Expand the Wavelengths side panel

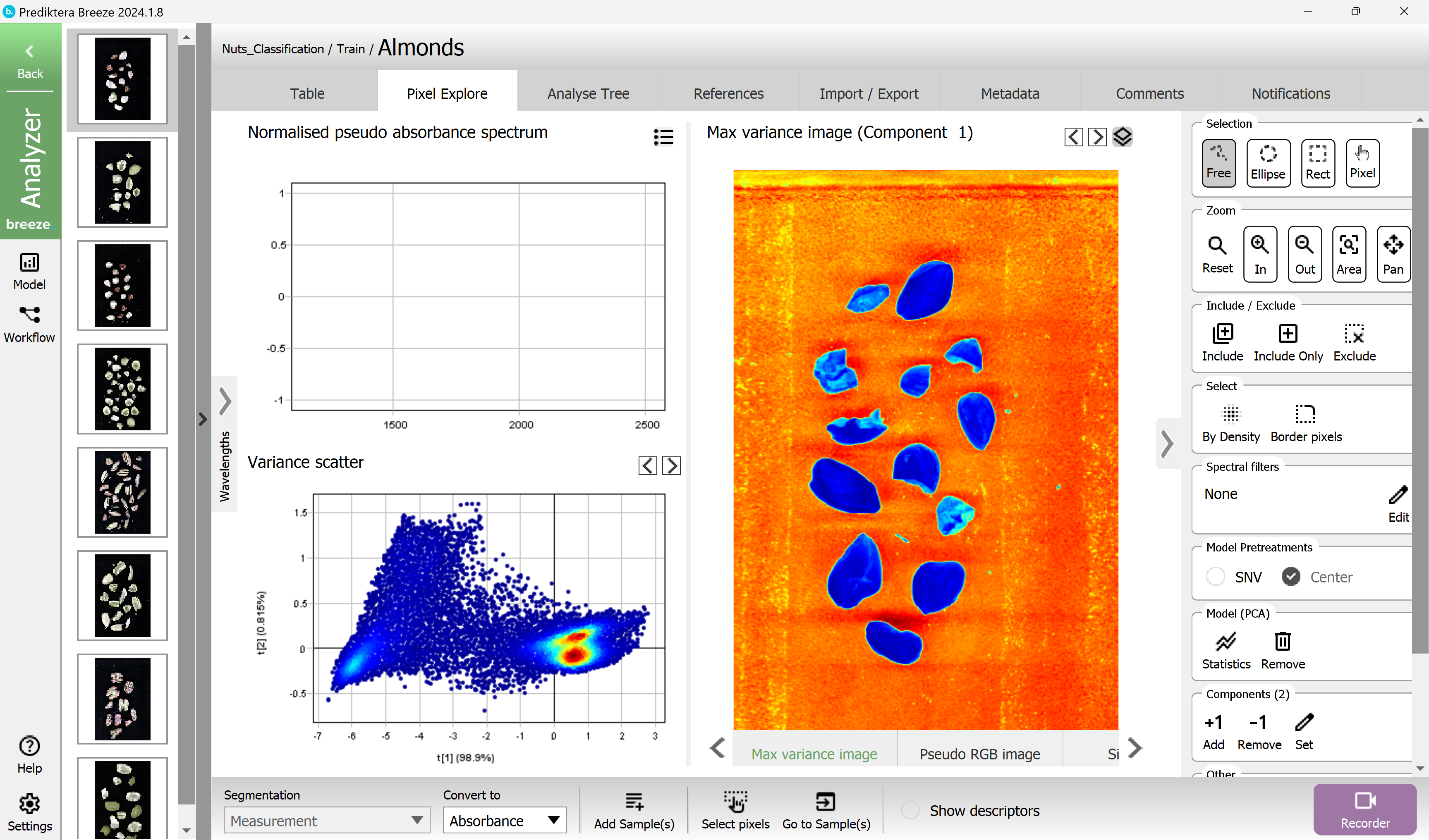click(x=225, y=401)
